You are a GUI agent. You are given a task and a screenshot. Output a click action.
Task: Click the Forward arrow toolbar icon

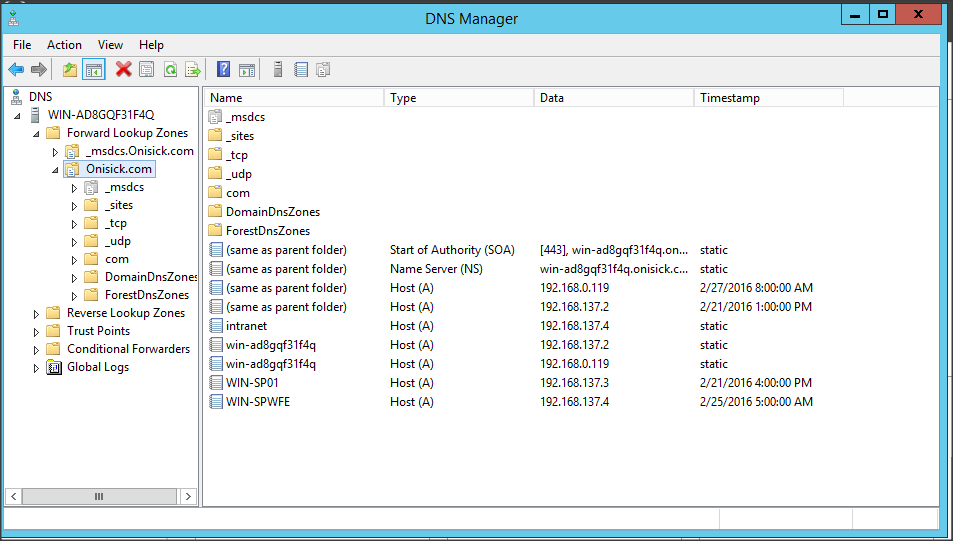39,70
